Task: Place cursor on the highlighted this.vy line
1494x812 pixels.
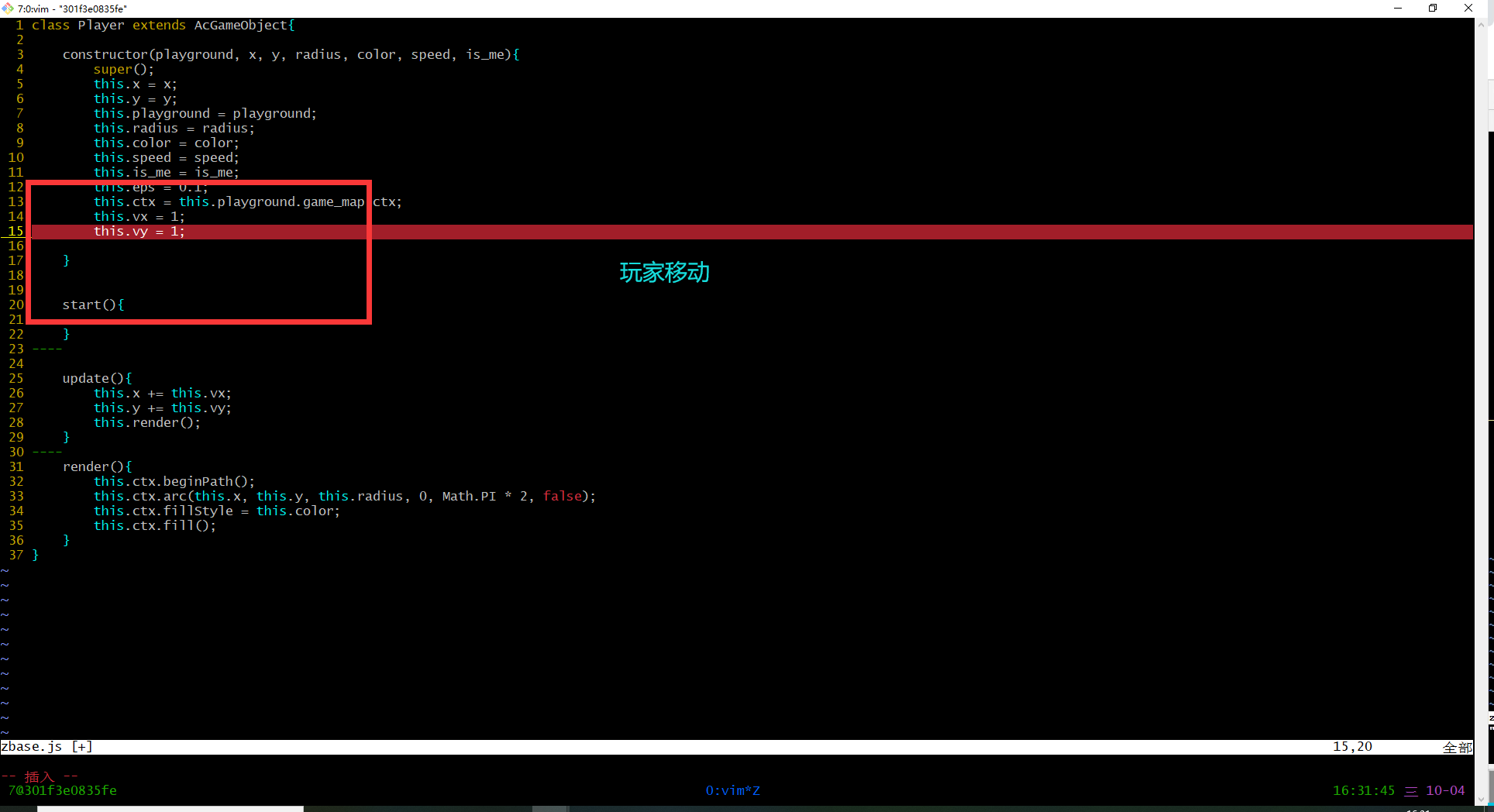Action: [x=139, y=232]
